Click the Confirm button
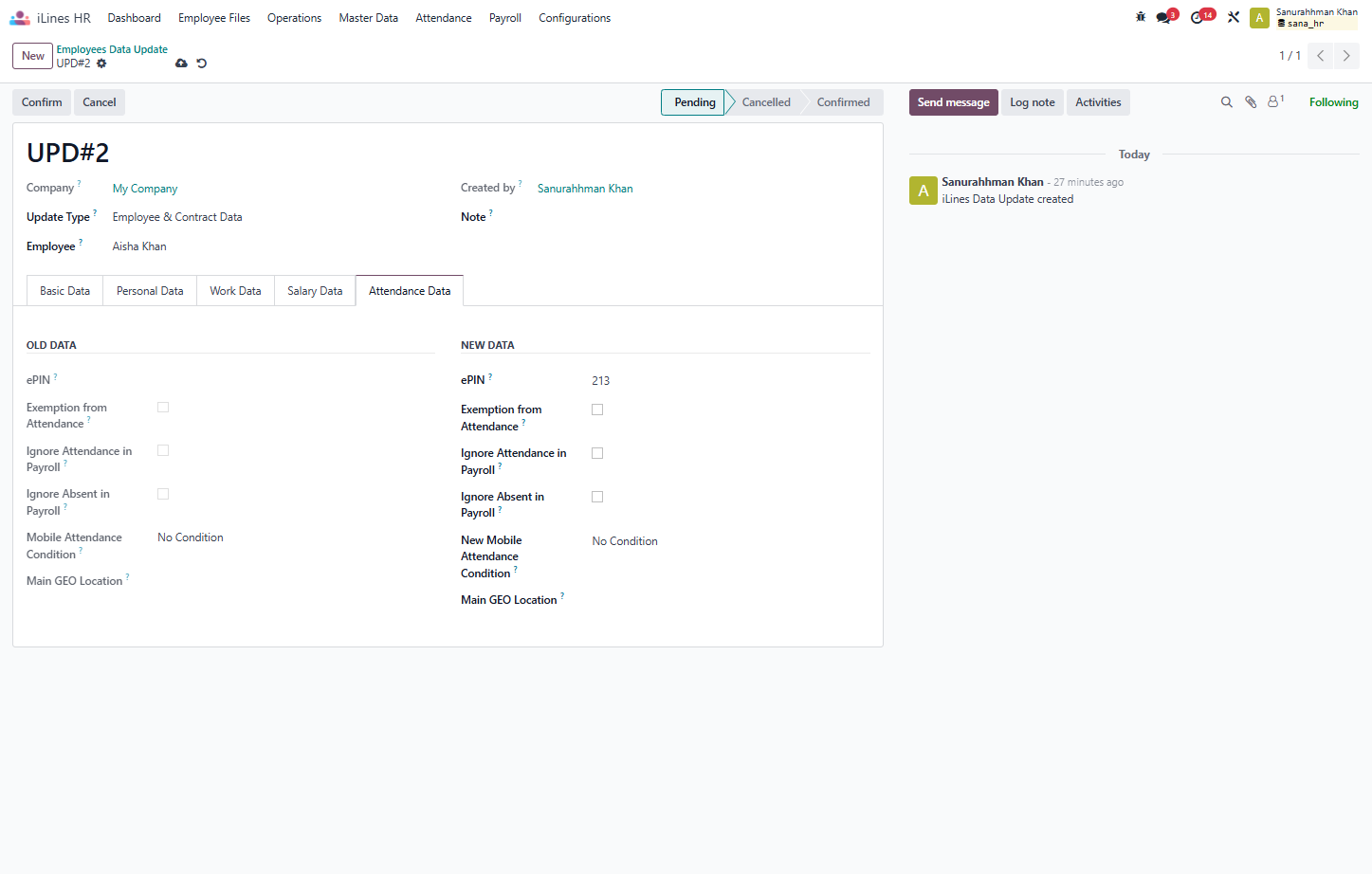1372x874 pixels. pyautogui.click(x=42, y=102)
